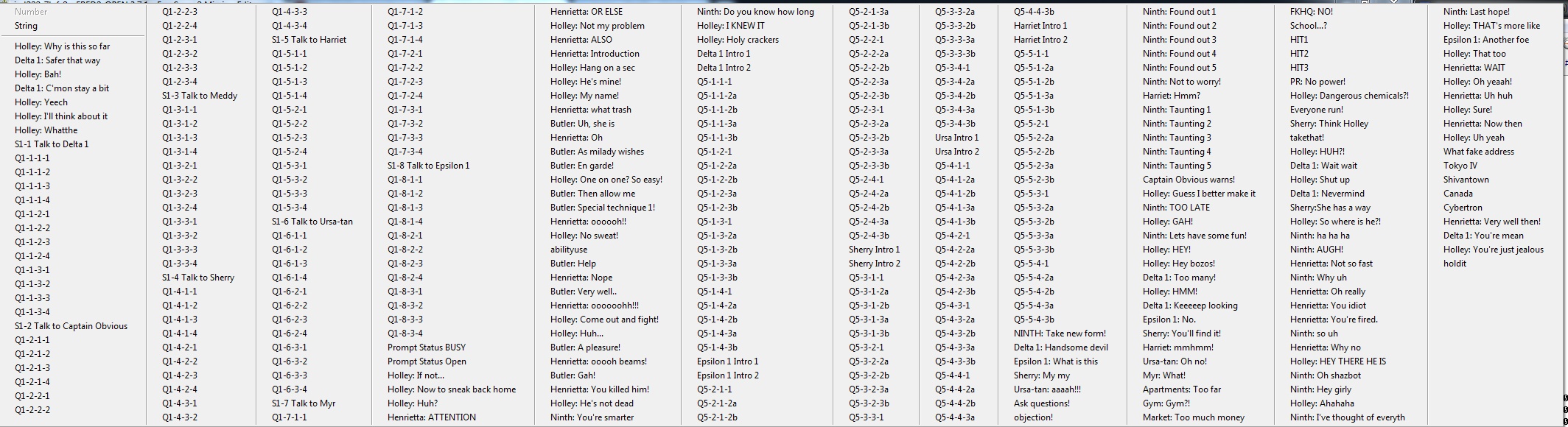Select the 'String' menu entry
The height and width of the screenshot is (427, 1568).
26,26
